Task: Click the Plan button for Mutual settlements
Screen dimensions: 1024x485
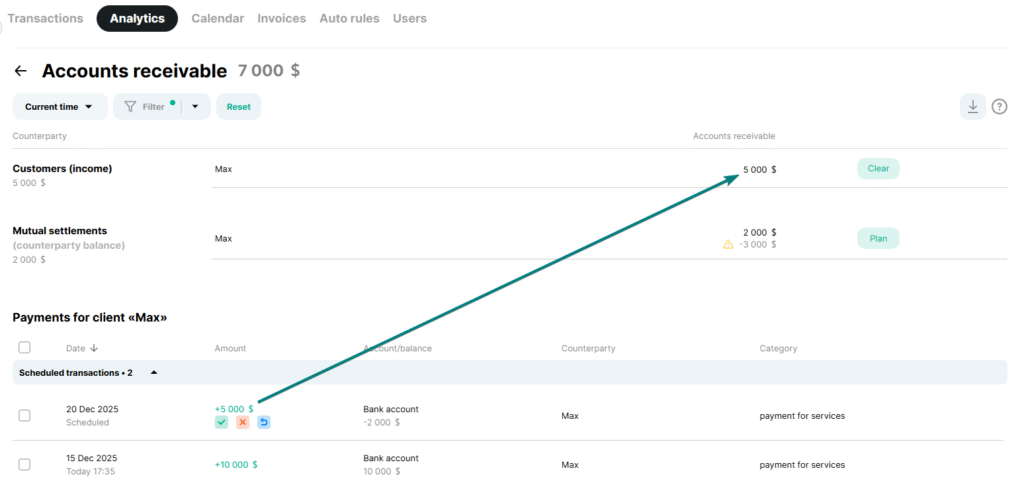Action: tap(878, 238)
